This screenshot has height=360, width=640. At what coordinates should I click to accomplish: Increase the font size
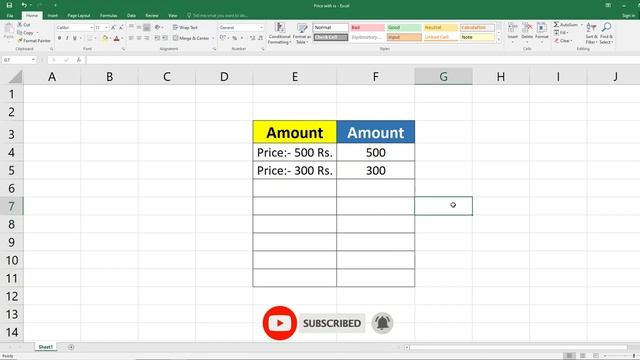tap(113, 27)
